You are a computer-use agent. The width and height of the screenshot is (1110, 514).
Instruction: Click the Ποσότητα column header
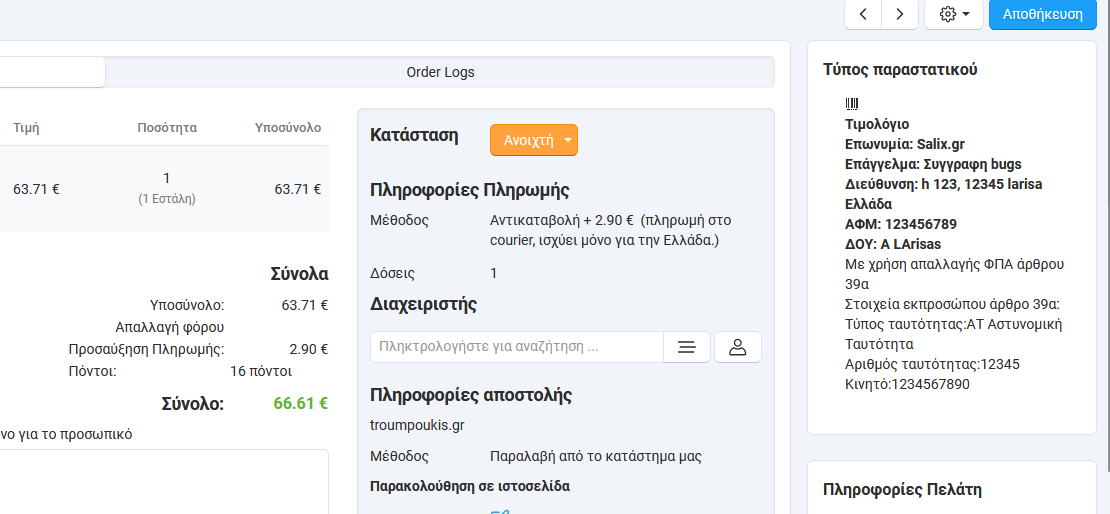click(x=167, y=127)
